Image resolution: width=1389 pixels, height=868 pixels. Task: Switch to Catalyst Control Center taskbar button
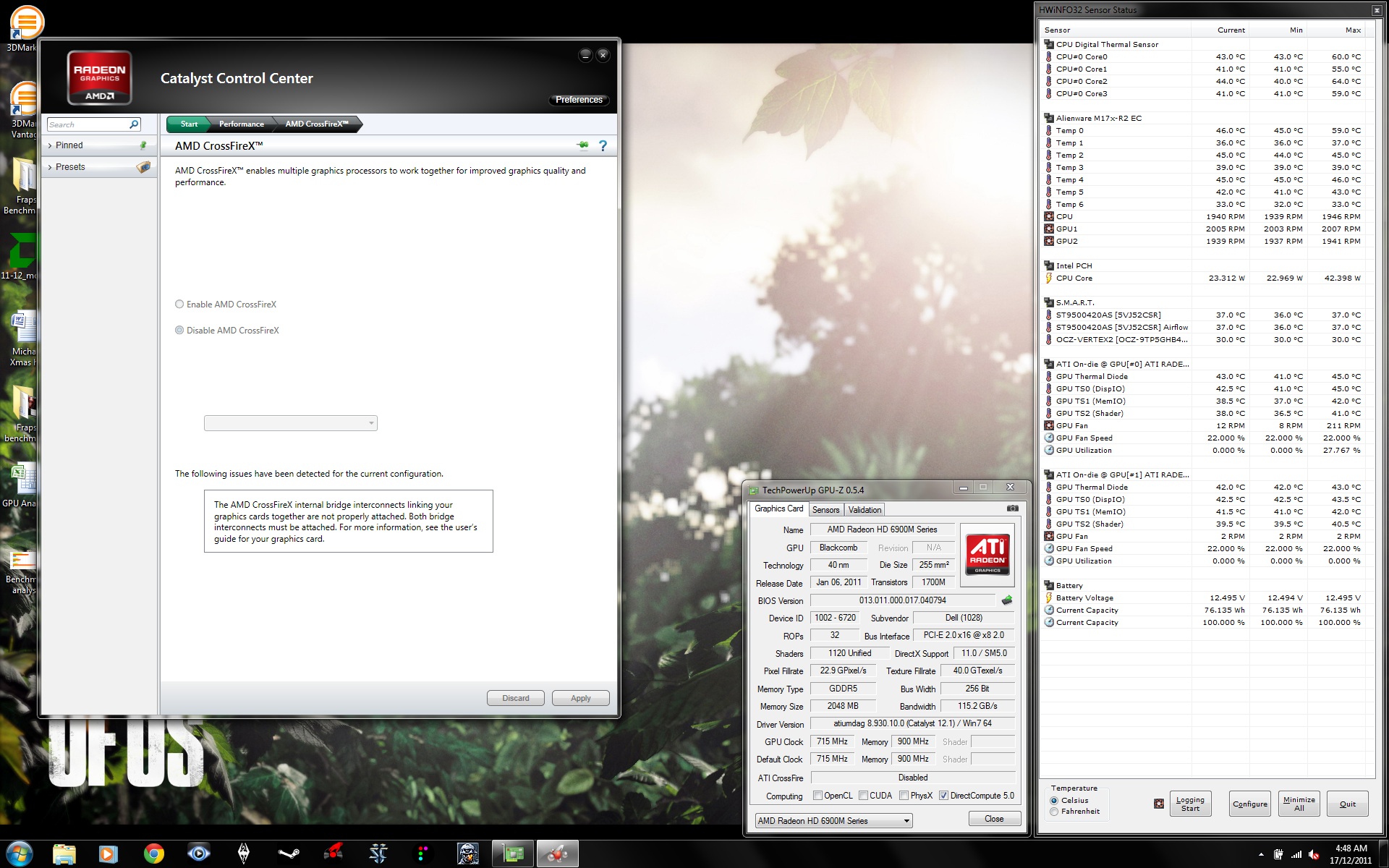[558, 854]
